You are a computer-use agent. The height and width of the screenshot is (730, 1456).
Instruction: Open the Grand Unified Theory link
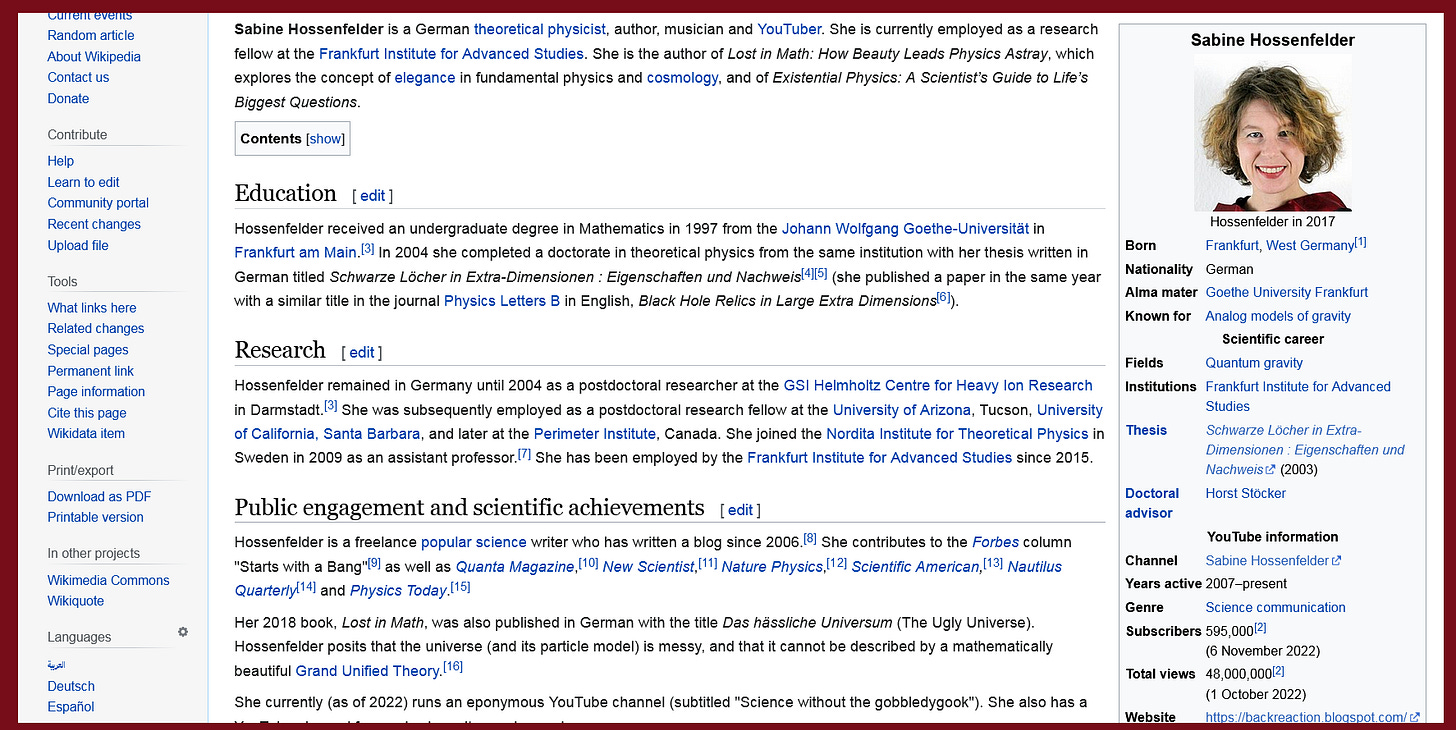[367, 671]
